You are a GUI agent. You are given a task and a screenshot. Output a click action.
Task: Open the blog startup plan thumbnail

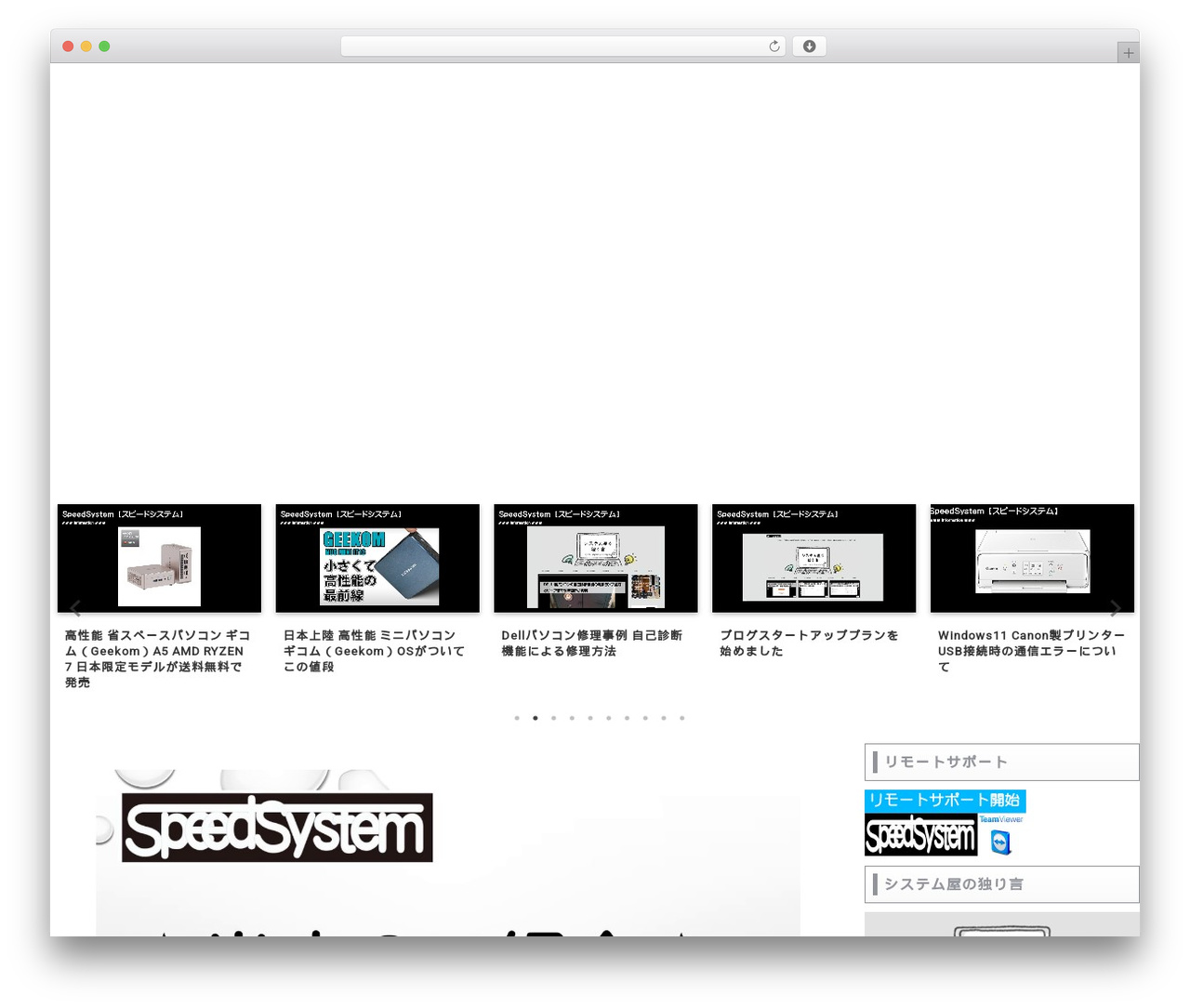[x=813, y=558]
